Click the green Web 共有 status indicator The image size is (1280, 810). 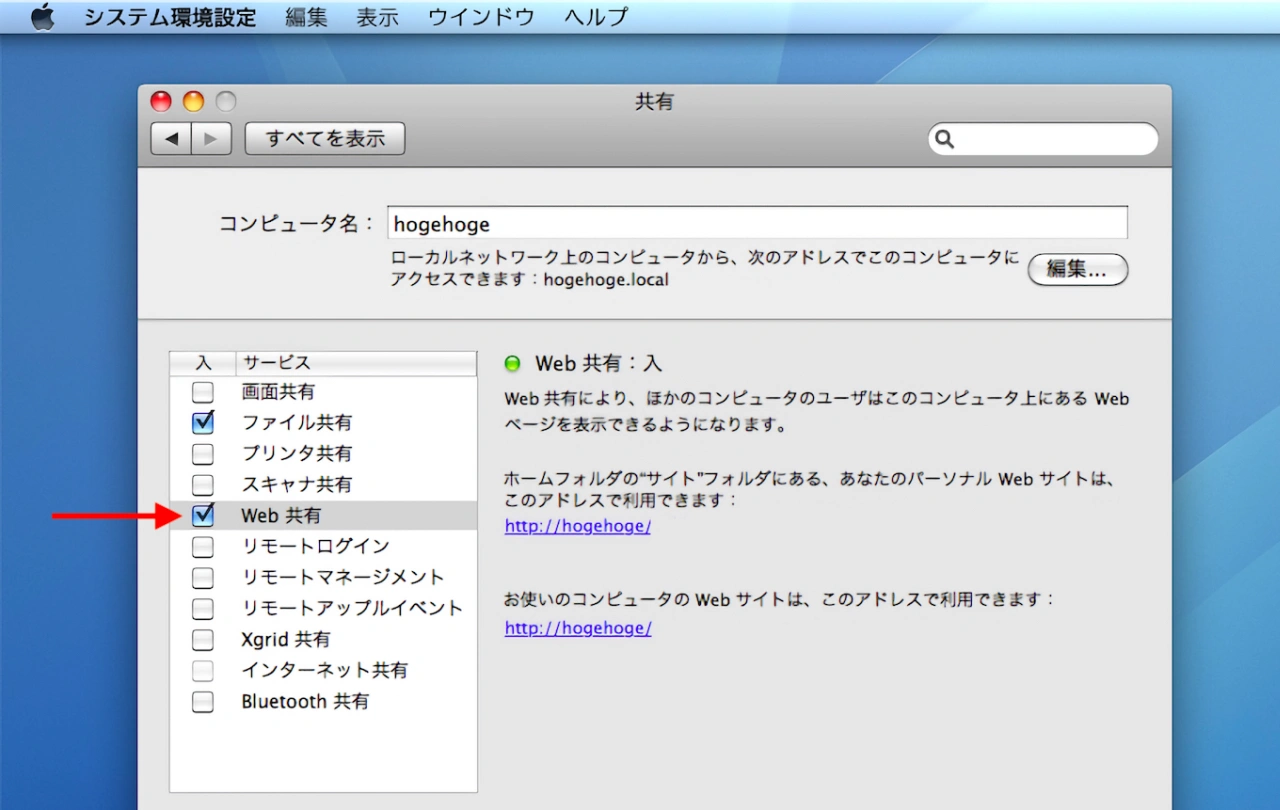511,363
